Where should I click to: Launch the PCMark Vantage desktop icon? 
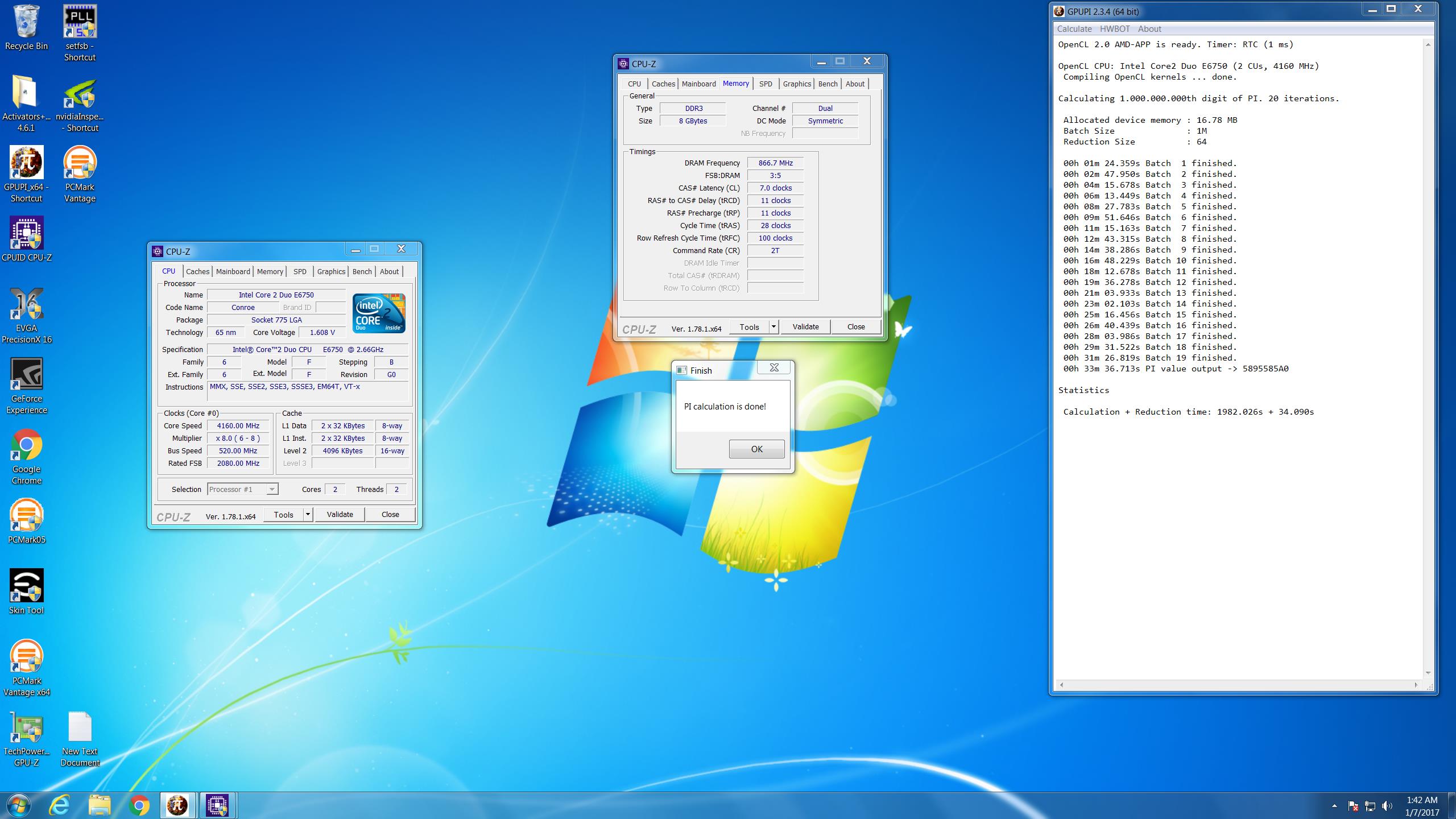pos(80,174)
